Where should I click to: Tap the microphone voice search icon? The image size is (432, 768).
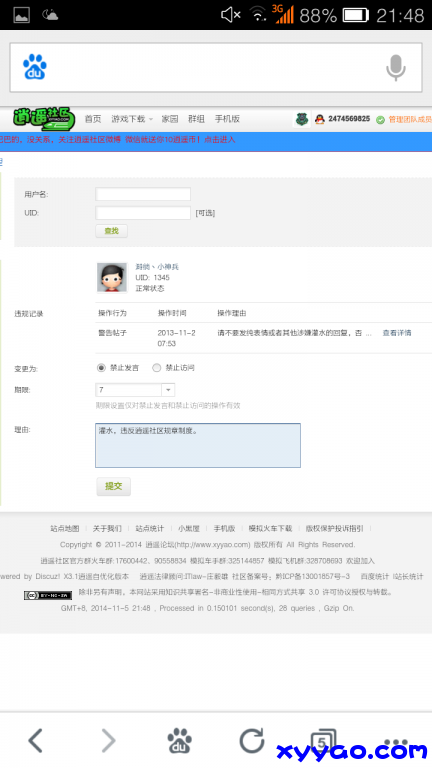[x=396, y=68]
